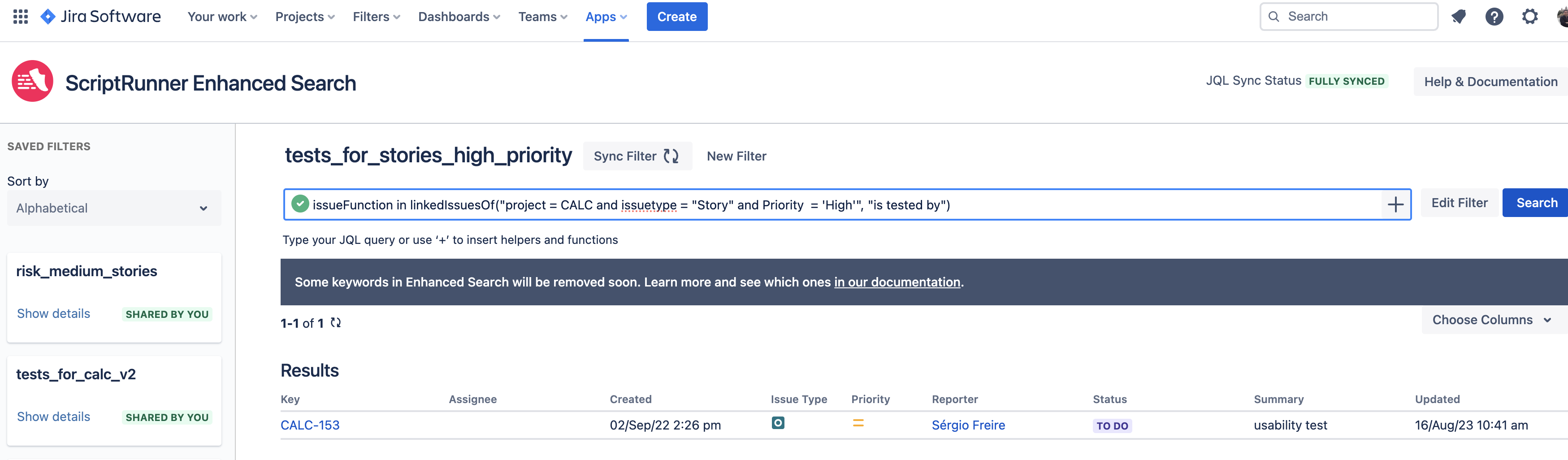Viewport: 1568px width, 460px height.
Task: Click the Assignee column header
Action: click(x=473, y=400)
